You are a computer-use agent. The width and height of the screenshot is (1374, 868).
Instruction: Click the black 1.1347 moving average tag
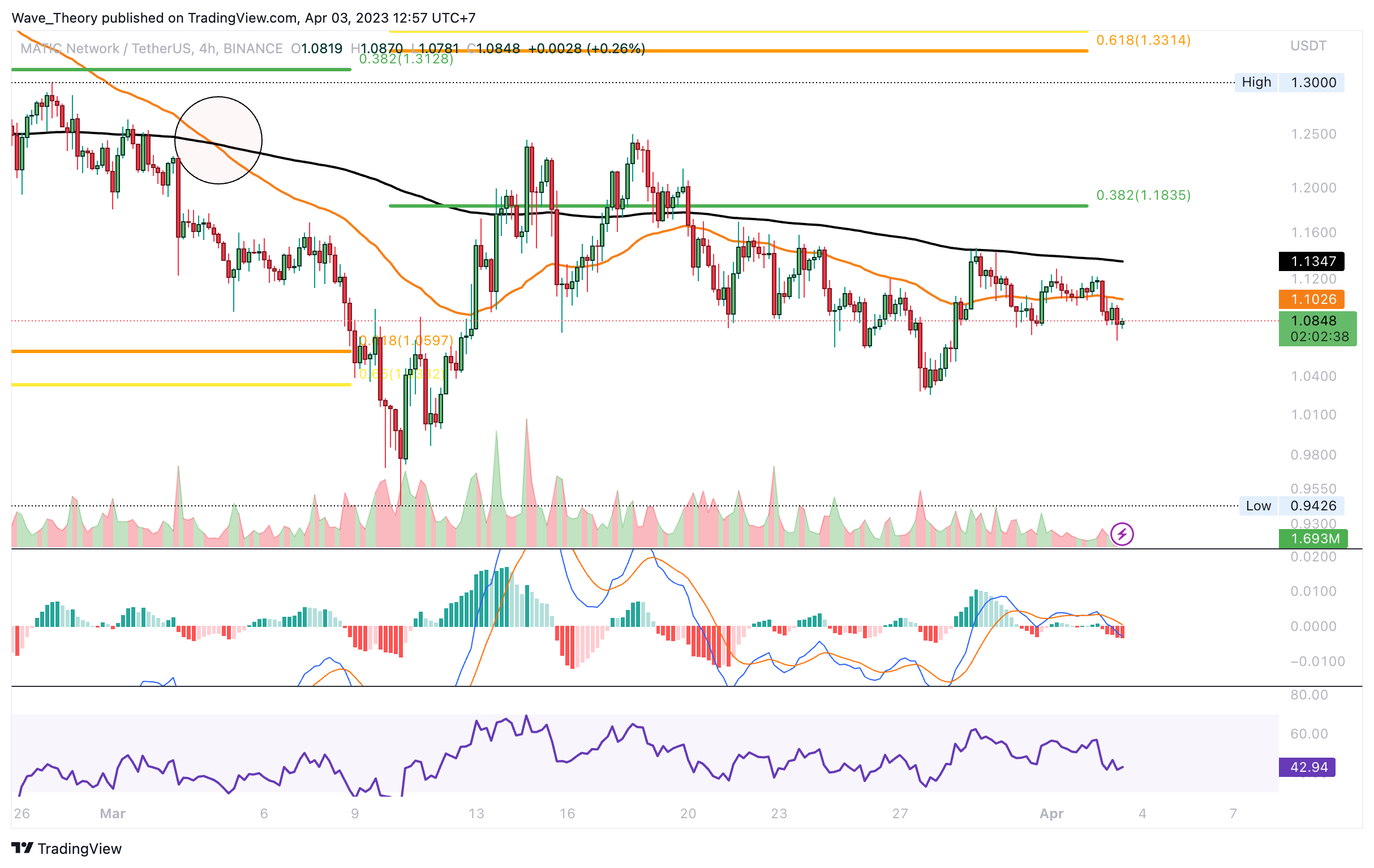(x=1311, y=261)
